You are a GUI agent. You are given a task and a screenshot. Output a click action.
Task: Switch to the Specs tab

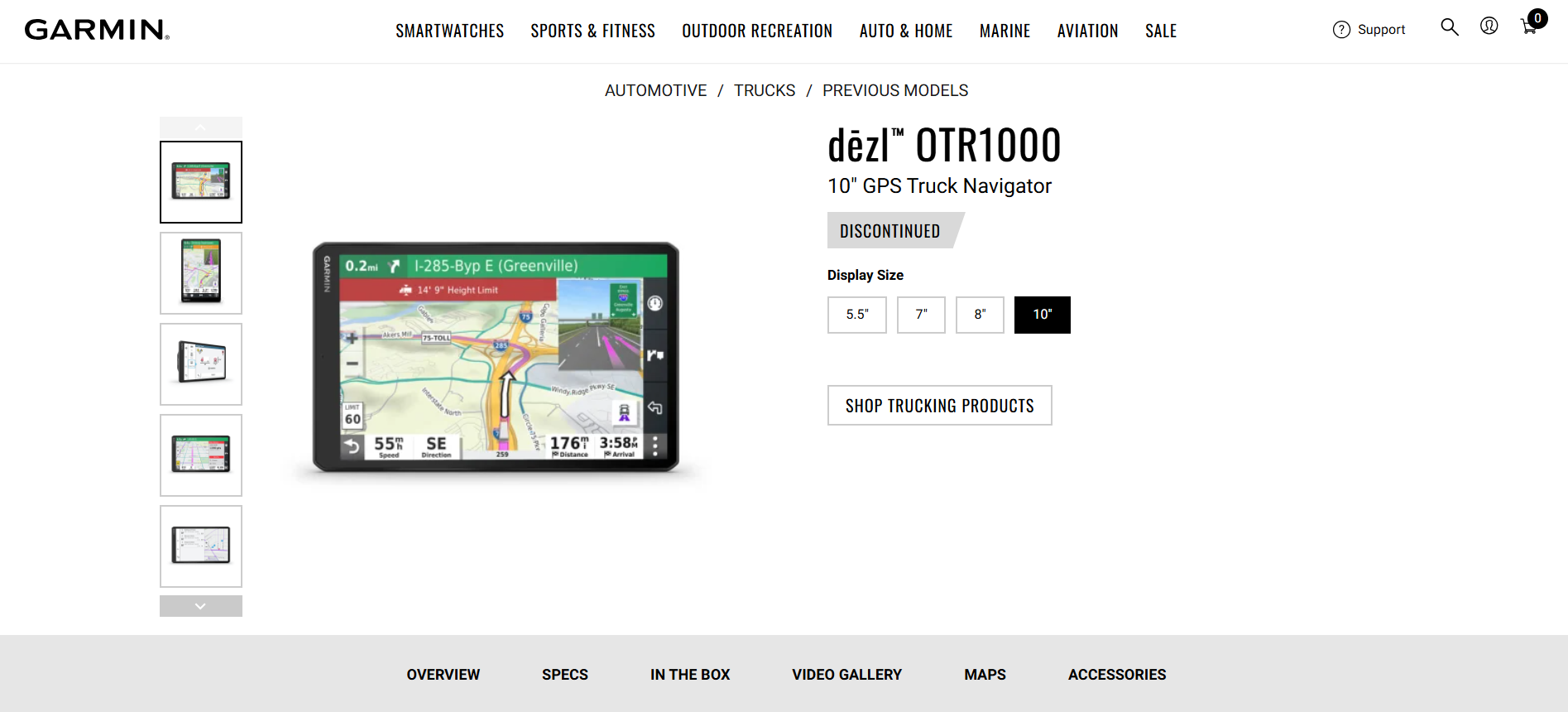coord(565,675)
